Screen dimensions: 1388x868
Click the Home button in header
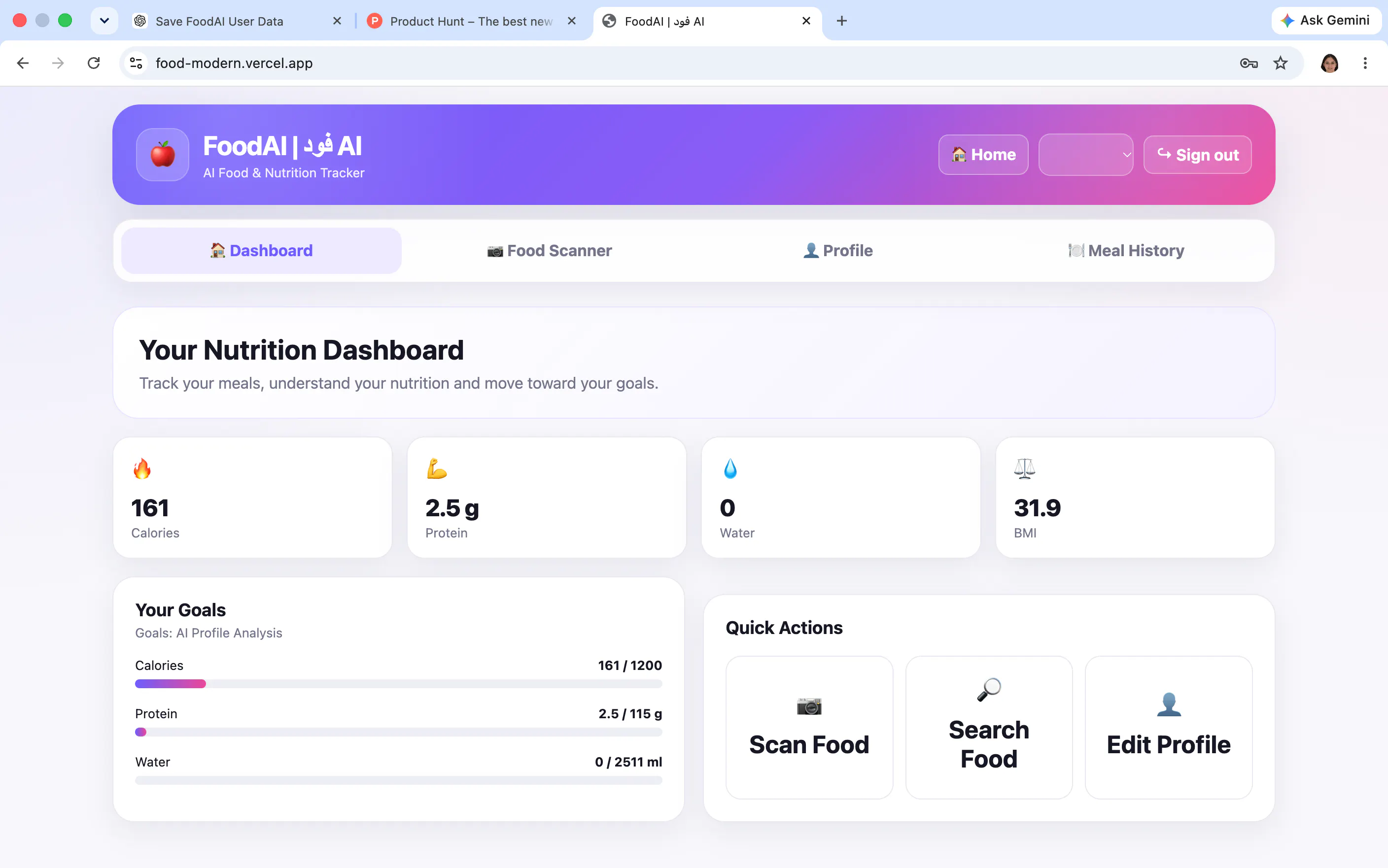click(983, 154)
